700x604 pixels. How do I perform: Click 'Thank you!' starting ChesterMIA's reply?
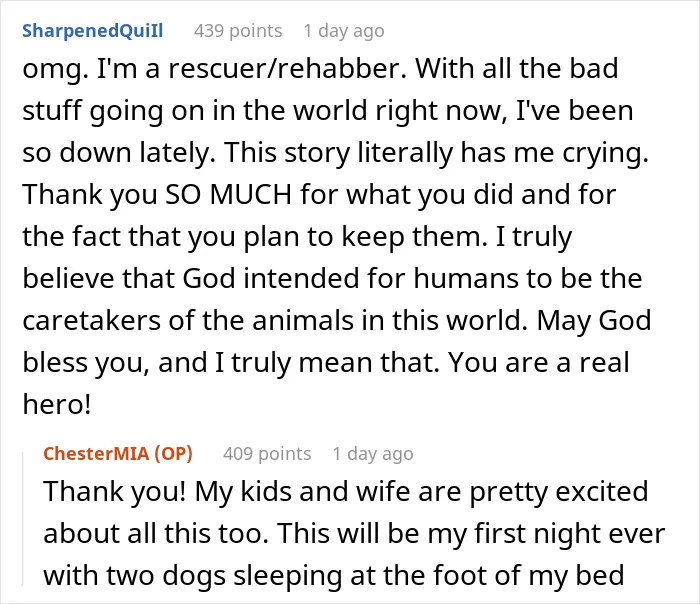tap(115, 491)
